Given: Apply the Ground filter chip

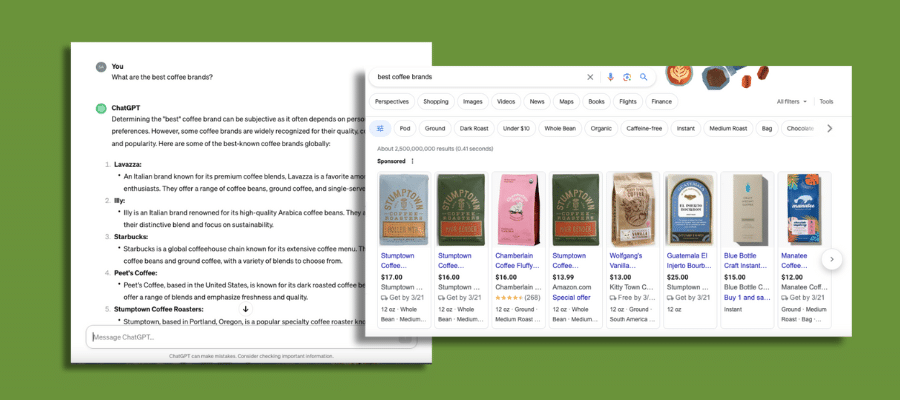Looking at the screenshot, I should pos(435,129).
